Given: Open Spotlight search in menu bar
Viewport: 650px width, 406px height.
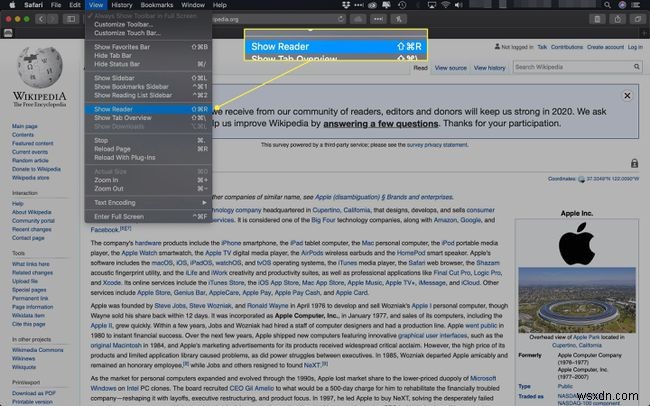Looking at the screenshot, I should click(x=607, y=5).
